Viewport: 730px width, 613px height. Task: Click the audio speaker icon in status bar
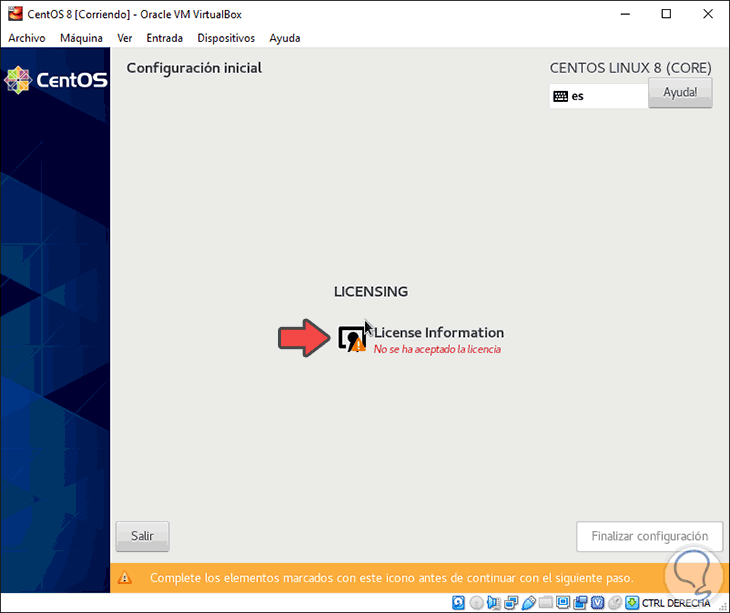pos(493,603)
